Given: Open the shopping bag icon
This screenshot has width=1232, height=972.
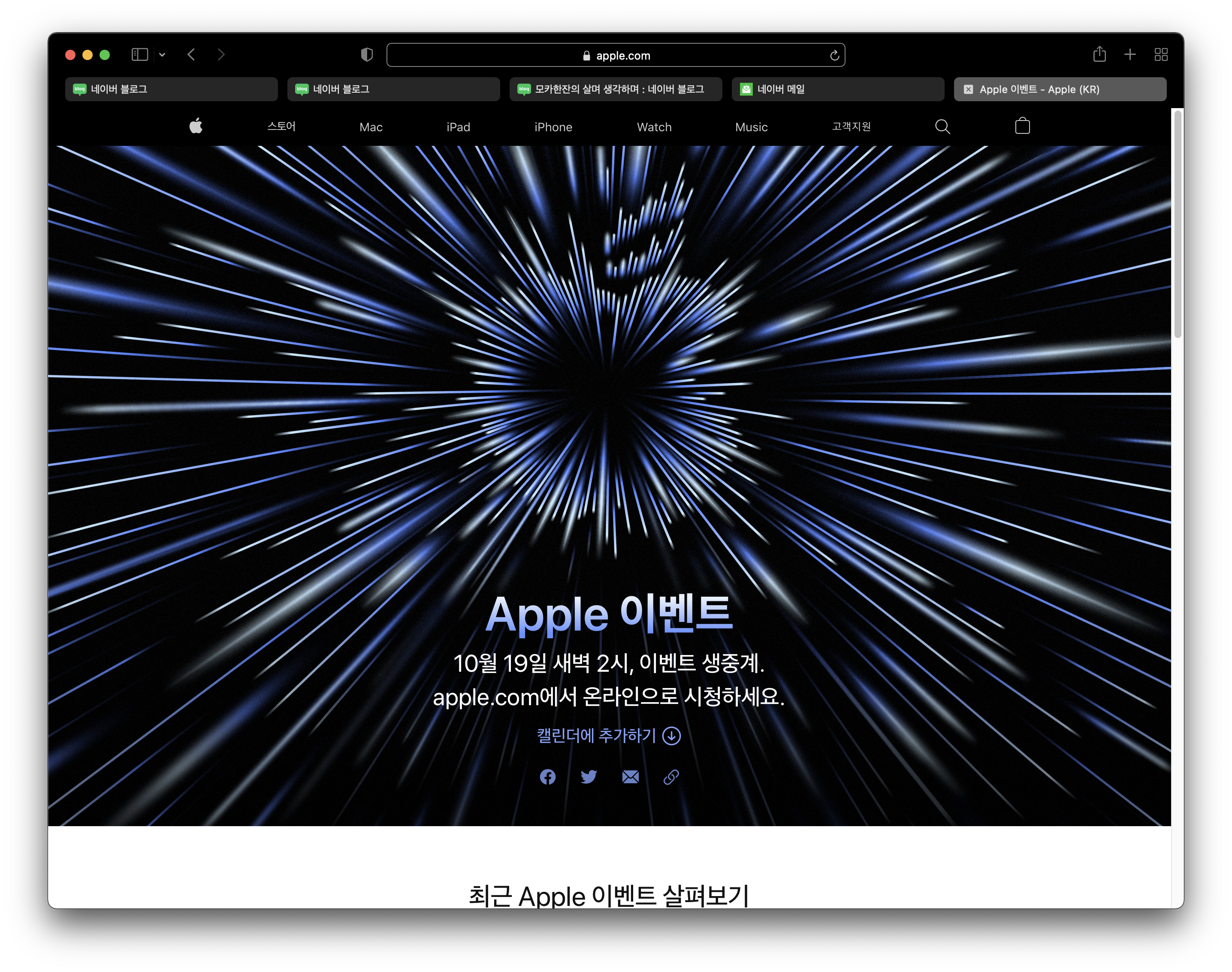Looking at the screenshot, I should coord(1022,126).
